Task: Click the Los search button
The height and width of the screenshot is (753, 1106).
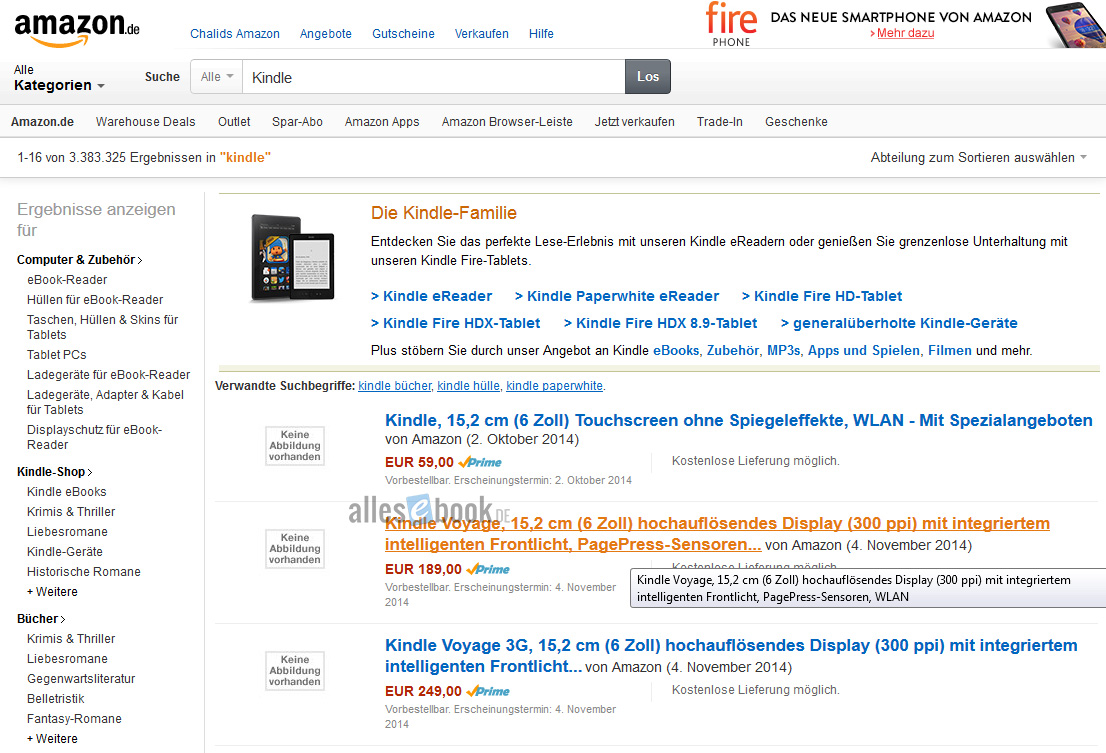Action: [x=648, y=77]
